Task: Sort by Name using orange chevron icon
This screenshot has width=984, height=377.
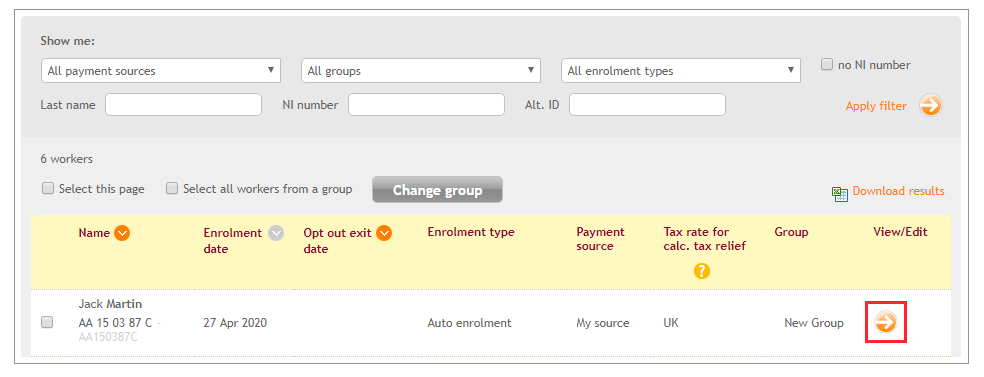Action: [x=122, y=233]
